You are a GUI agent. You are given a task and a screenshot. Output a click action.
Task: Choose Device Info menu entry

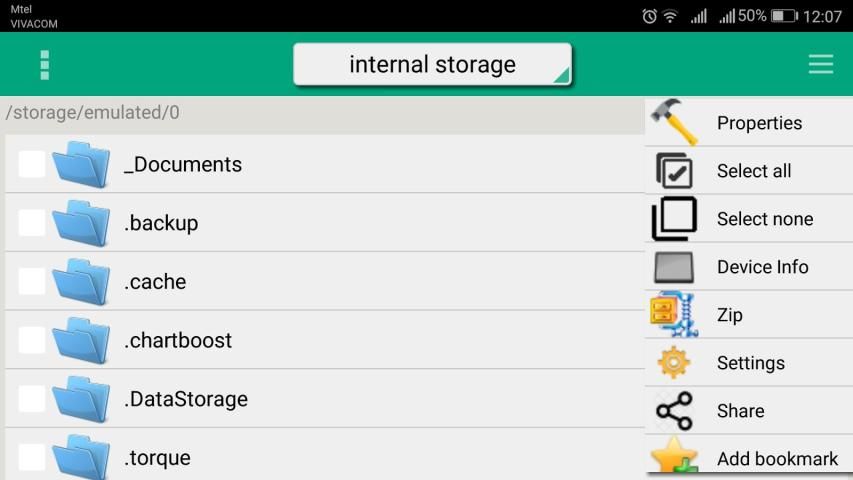point(762,267)
